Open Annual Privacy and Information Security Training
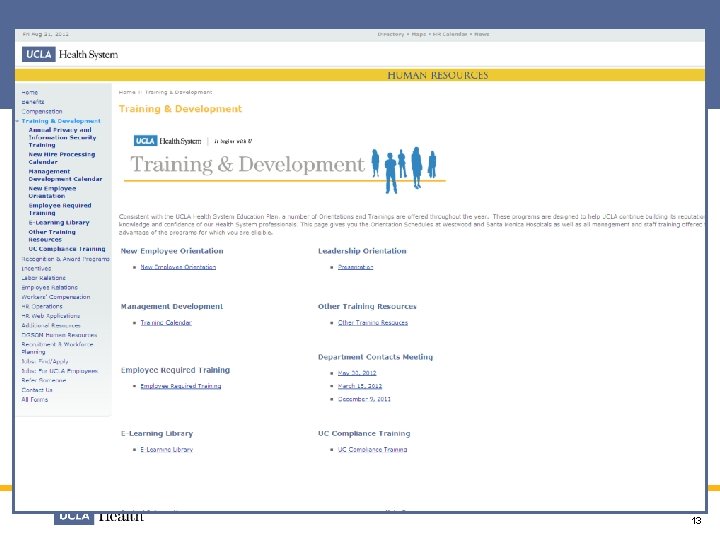Viewport: 720px width, 540px height. point(62,137)
